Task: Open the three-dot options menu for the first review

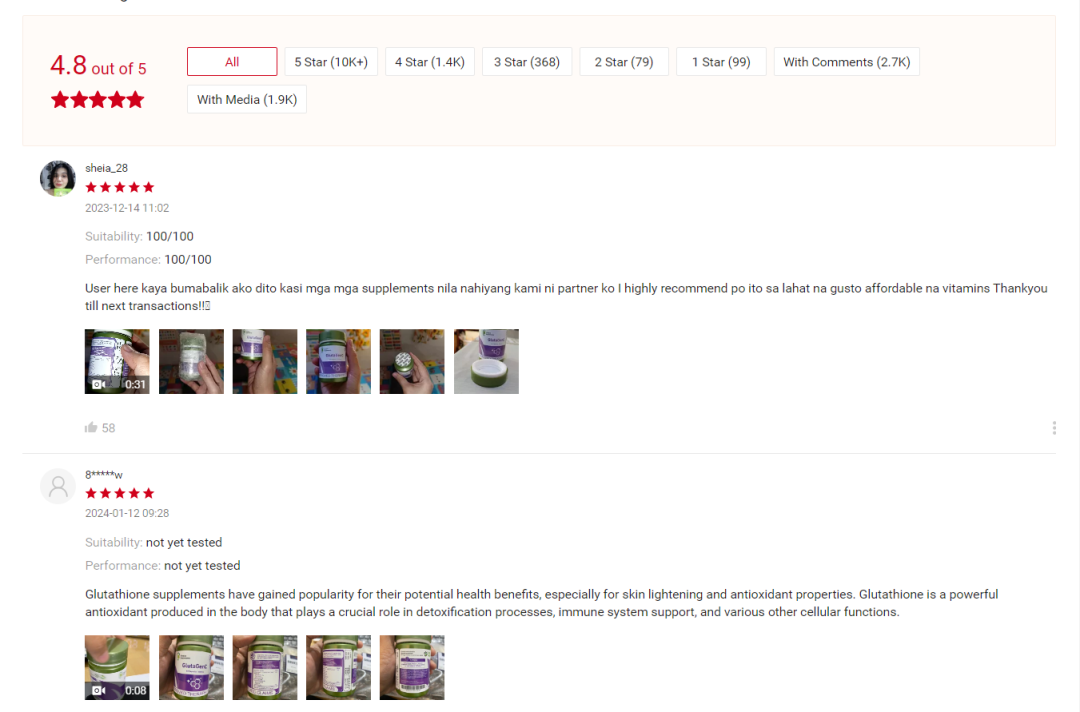Action: click(x=1054, y=428)
